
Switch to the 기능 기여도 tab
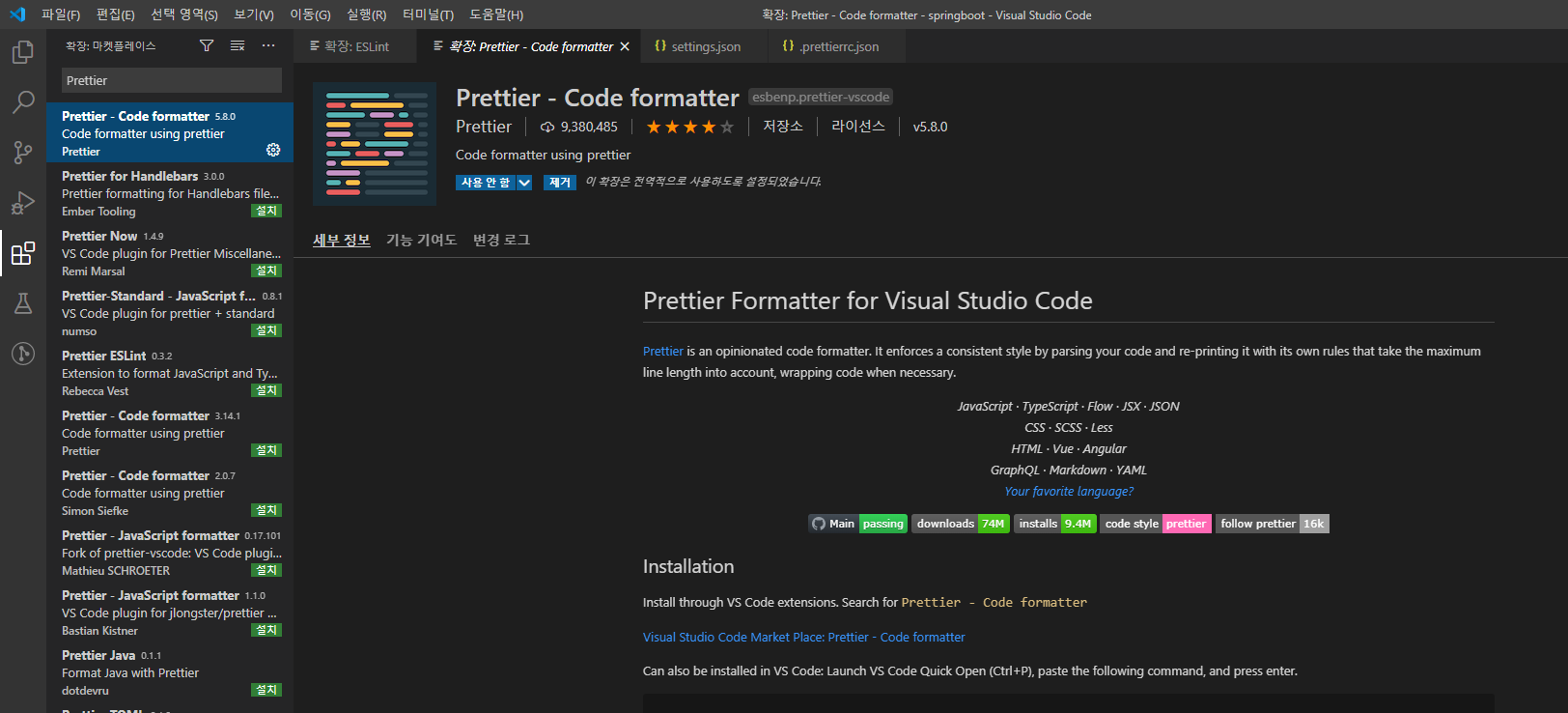pyautogui.click(x=421, y=240)
